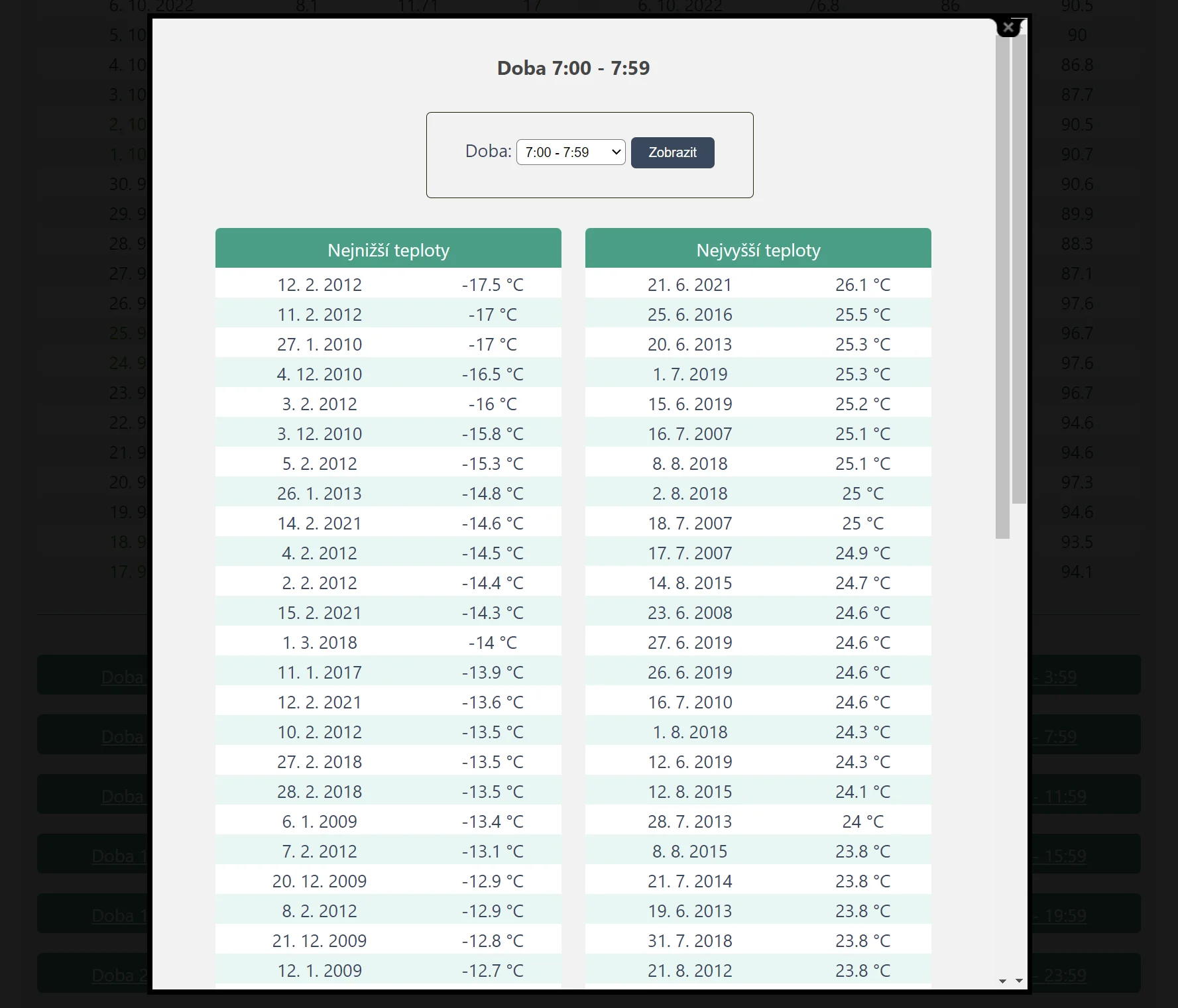Select the 20. 12. 2009 date cell
1178x1008 pixels.
(x=320, y=881)
